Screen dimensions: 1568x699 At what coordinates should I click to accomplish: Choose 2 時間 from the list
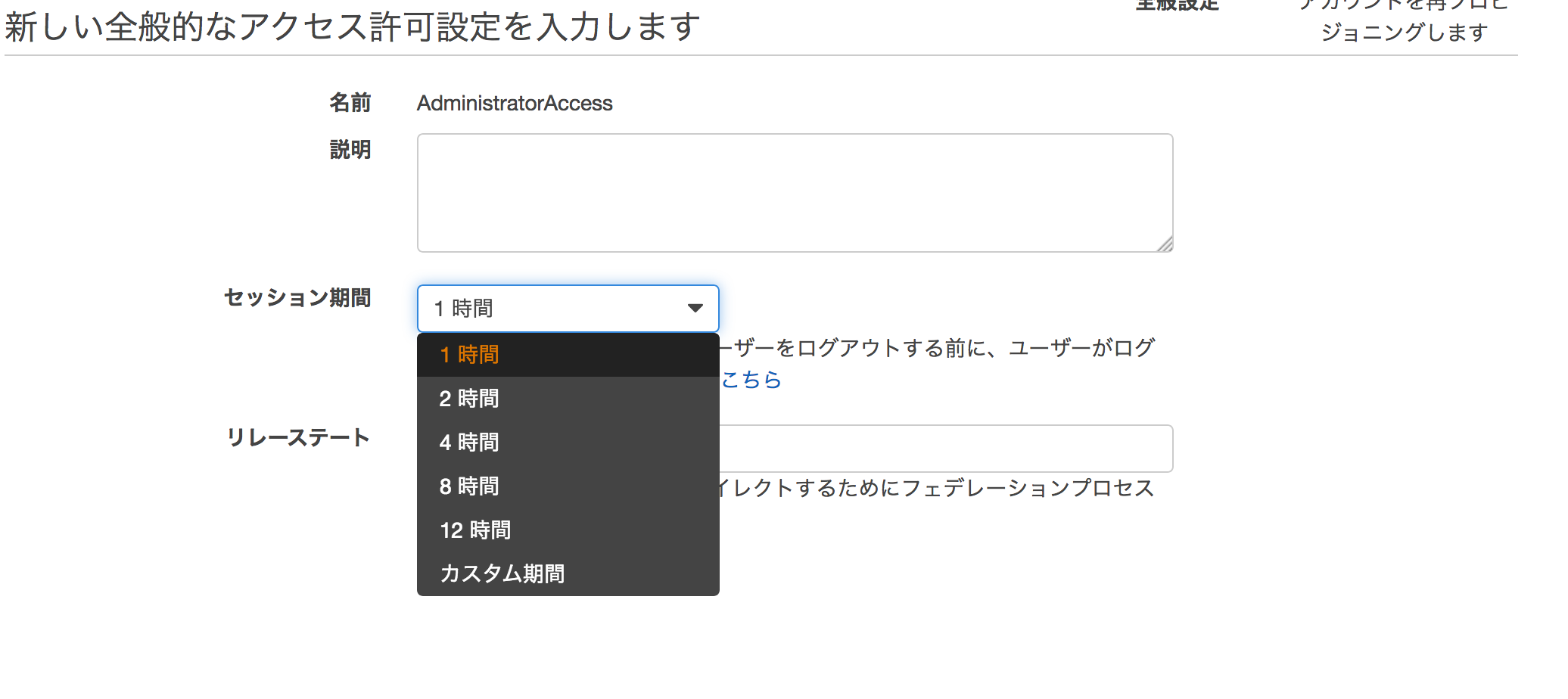(469, 399)
